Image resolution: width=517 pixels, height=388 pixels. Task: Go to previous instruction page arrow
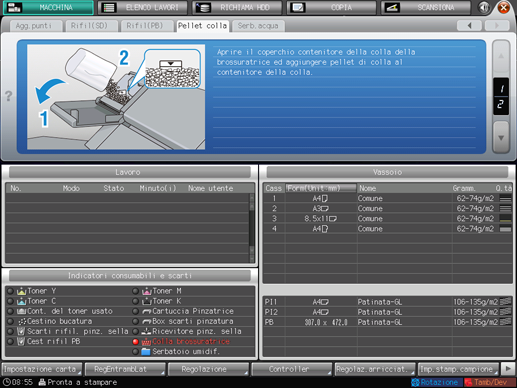click(501, 57)
